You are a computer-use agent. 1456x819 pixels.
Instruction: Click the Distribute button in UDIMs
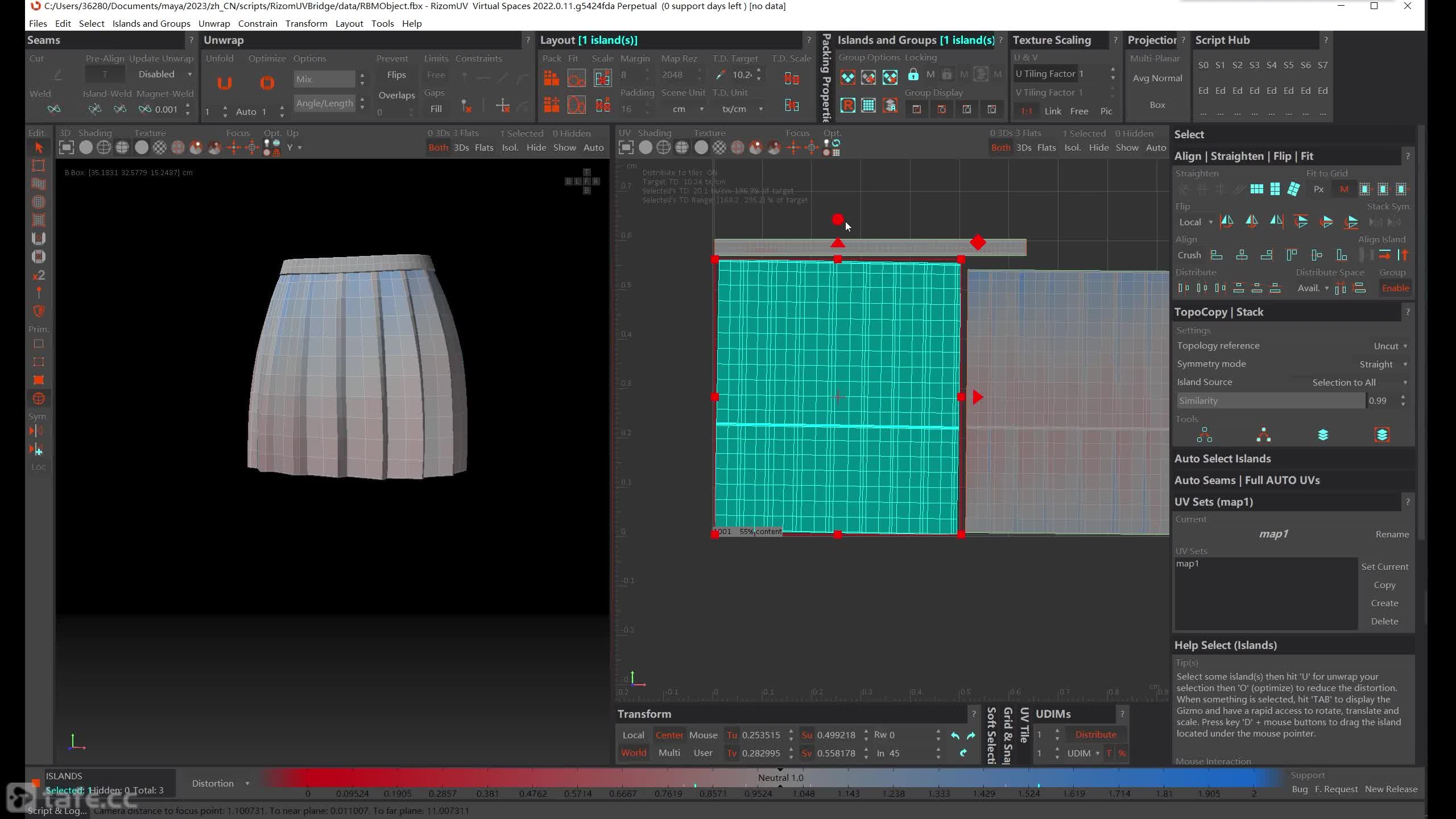point(1095,734)
